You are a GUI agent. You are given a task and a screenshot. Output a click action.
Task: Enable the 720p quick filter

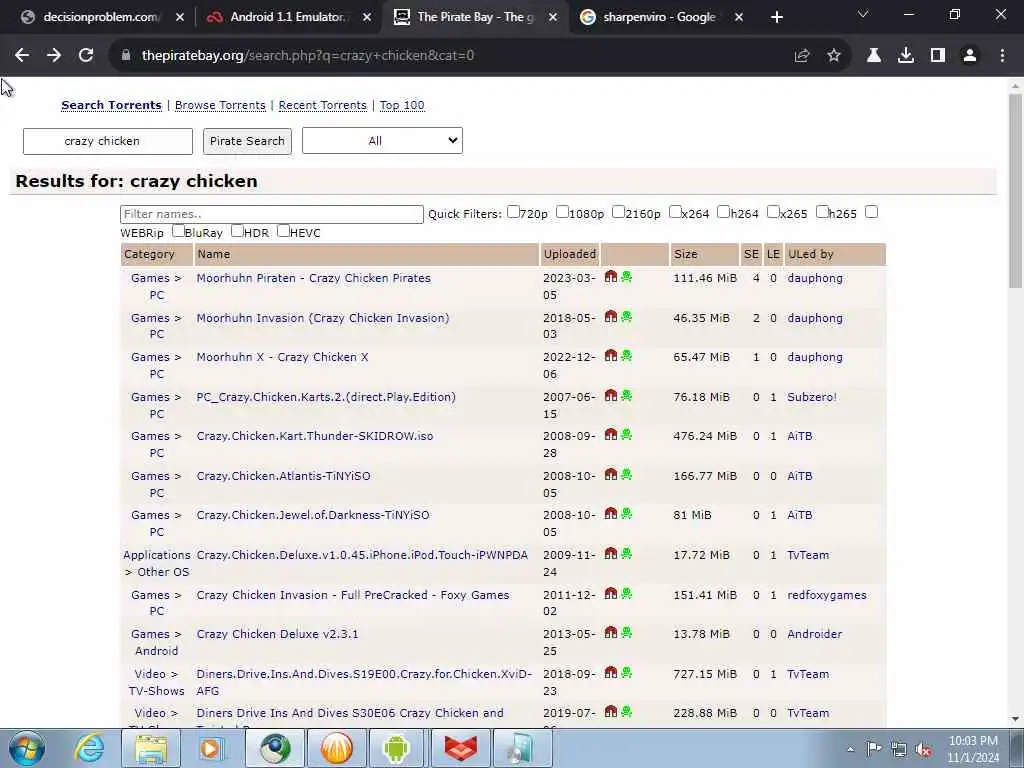(513, 212)
